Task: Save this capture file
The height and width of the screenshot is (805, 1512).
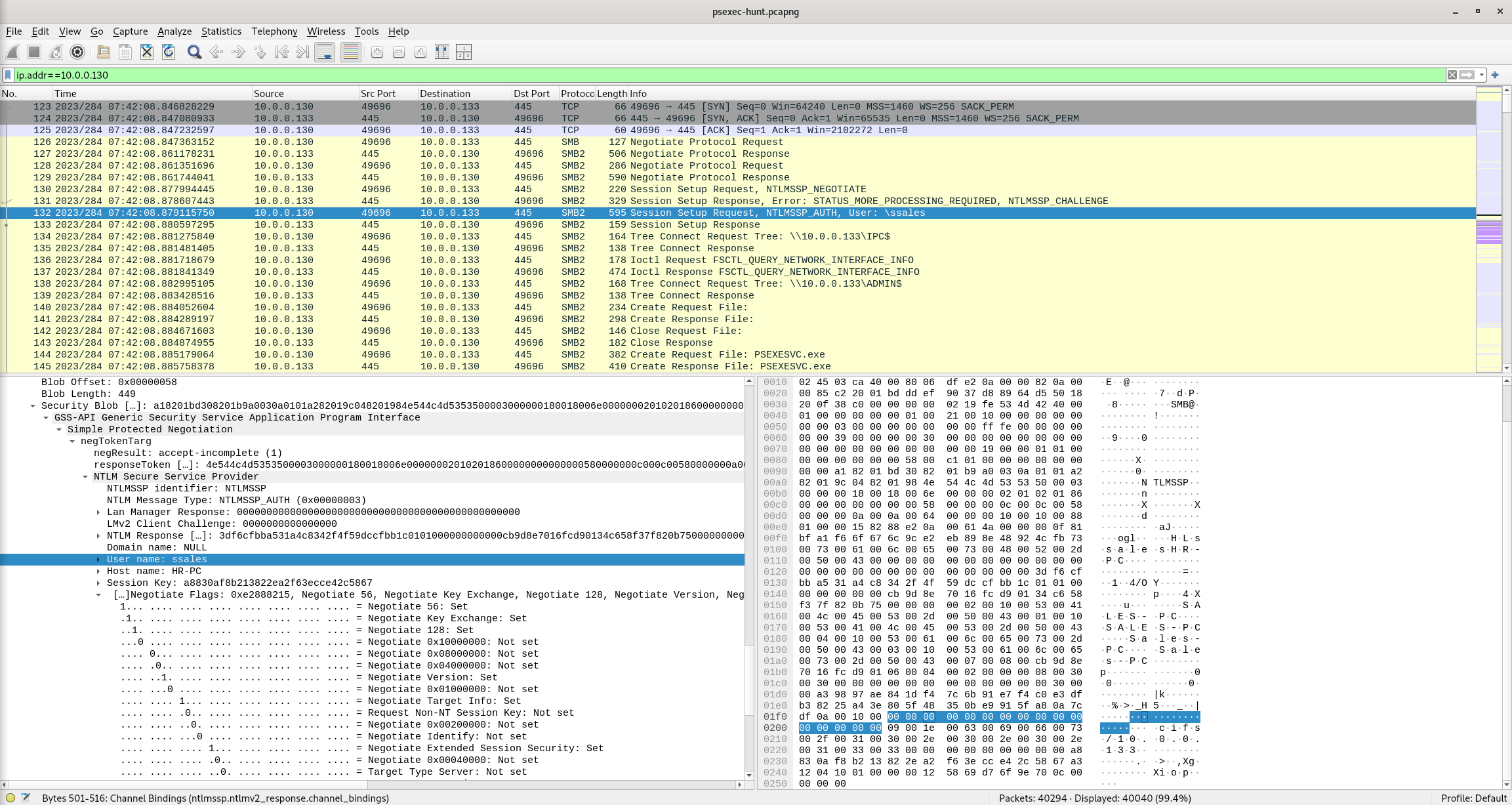Action: tap(125, 52)
